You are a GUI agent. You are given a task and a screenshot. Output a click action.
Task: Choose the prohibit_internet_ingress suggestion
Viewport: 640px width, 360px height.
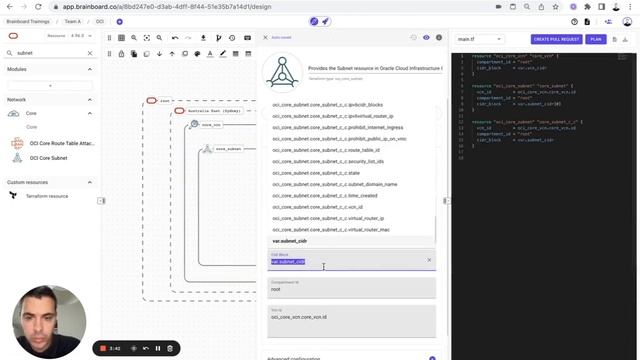pos(351,127)
